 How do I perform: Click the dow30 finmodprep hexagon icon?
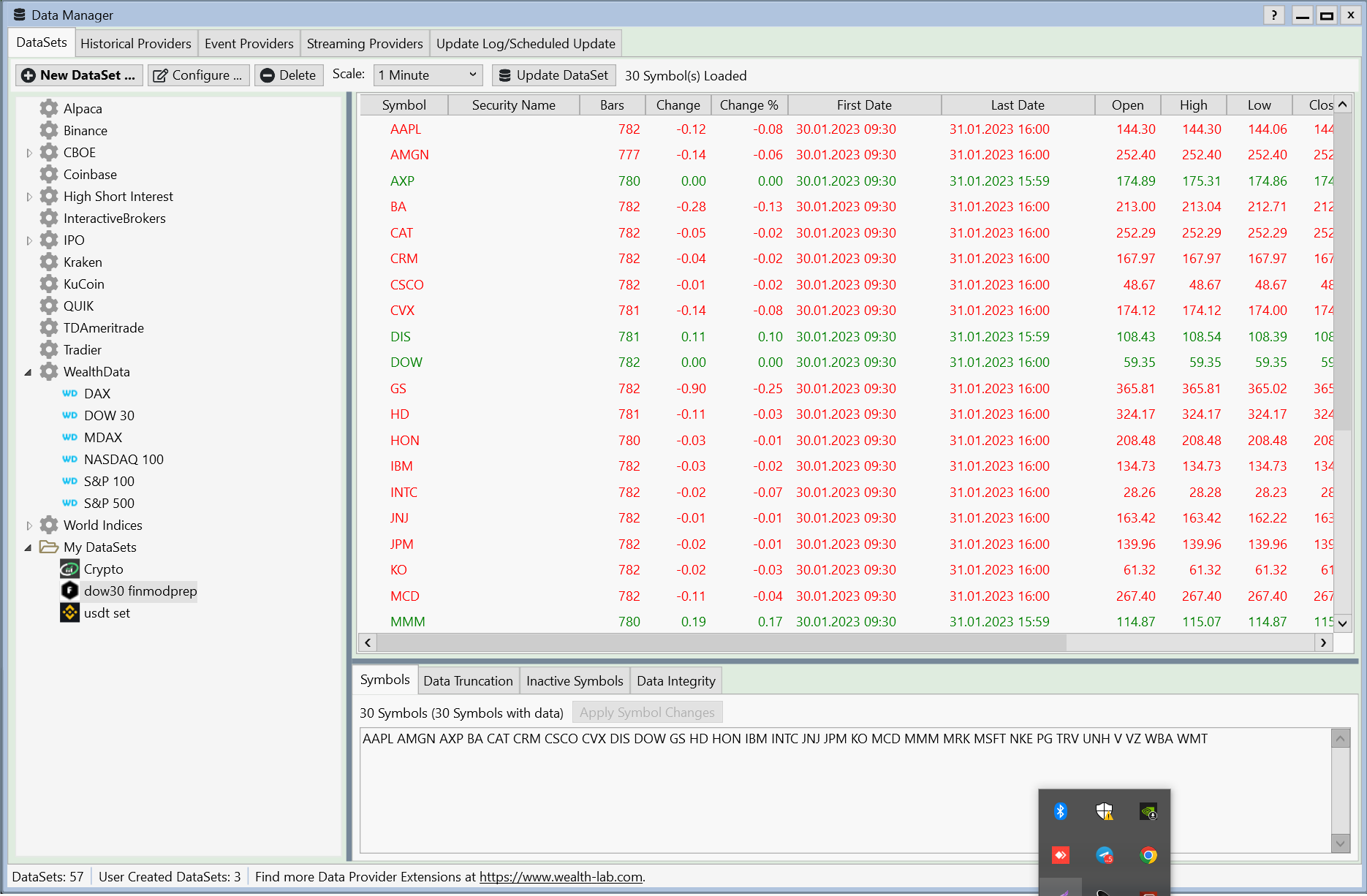69,591
